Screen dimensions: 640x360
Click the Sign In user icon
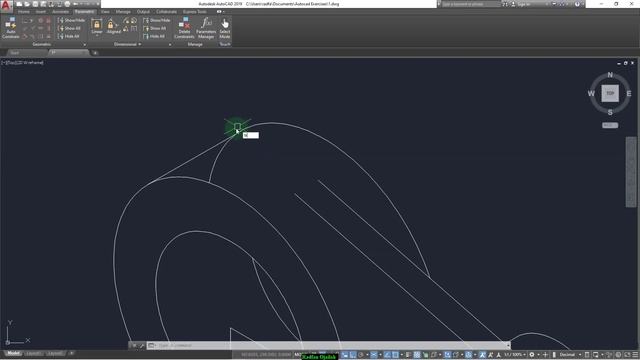click(513, 4)
